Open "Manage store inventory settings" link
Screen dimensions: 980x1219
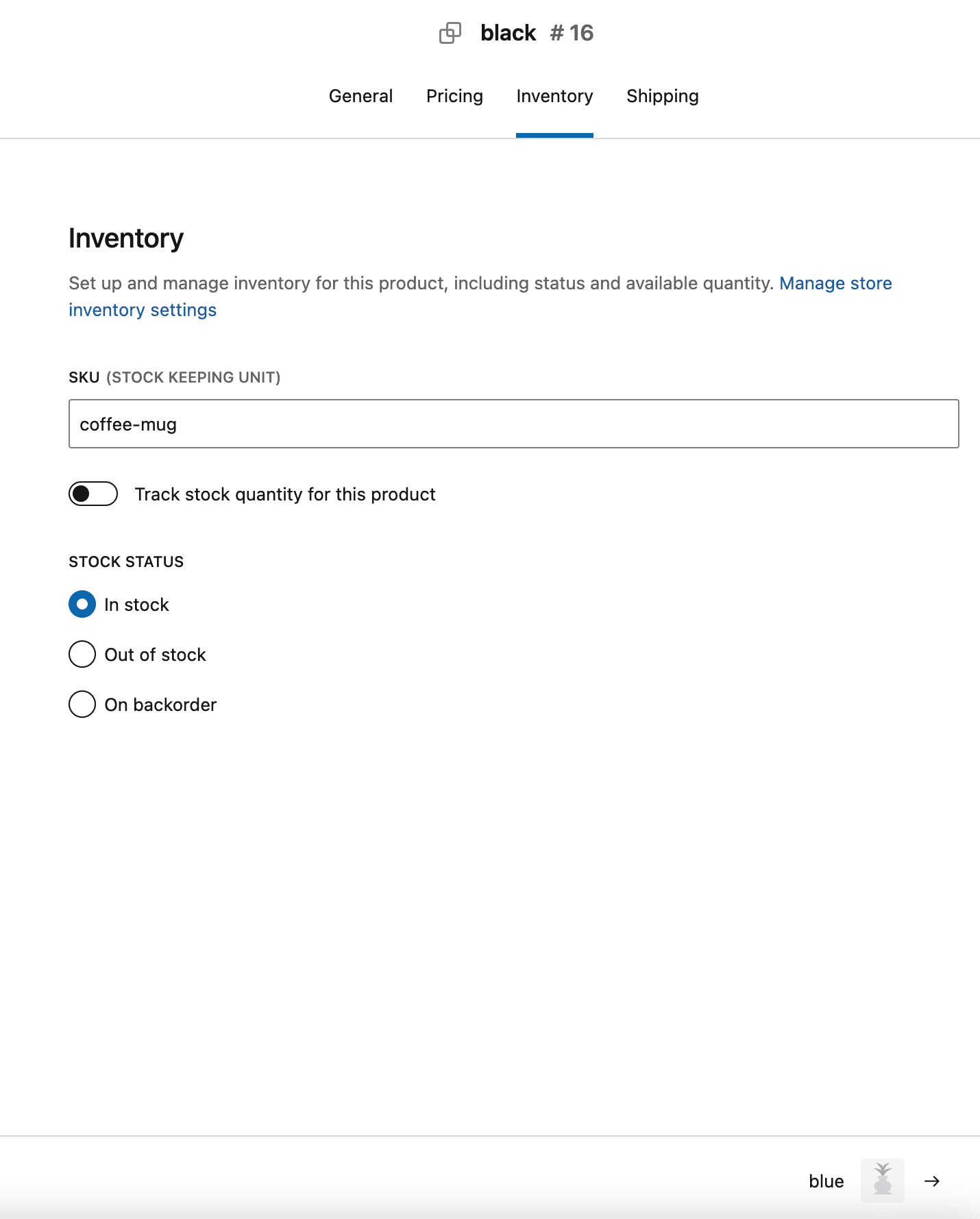pos(835,282)
